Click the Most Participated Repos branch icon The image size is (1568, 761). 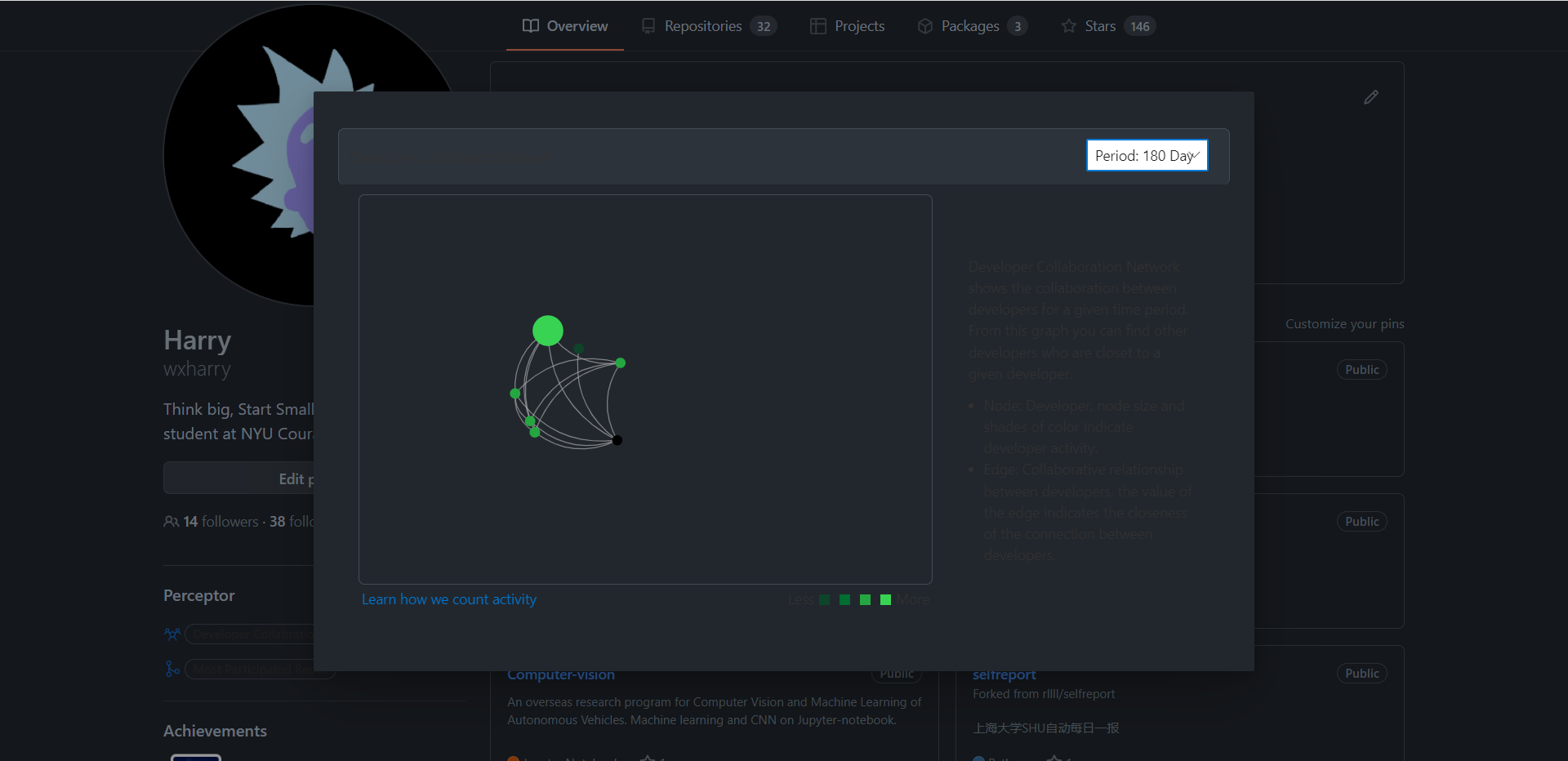coord(172,669)
